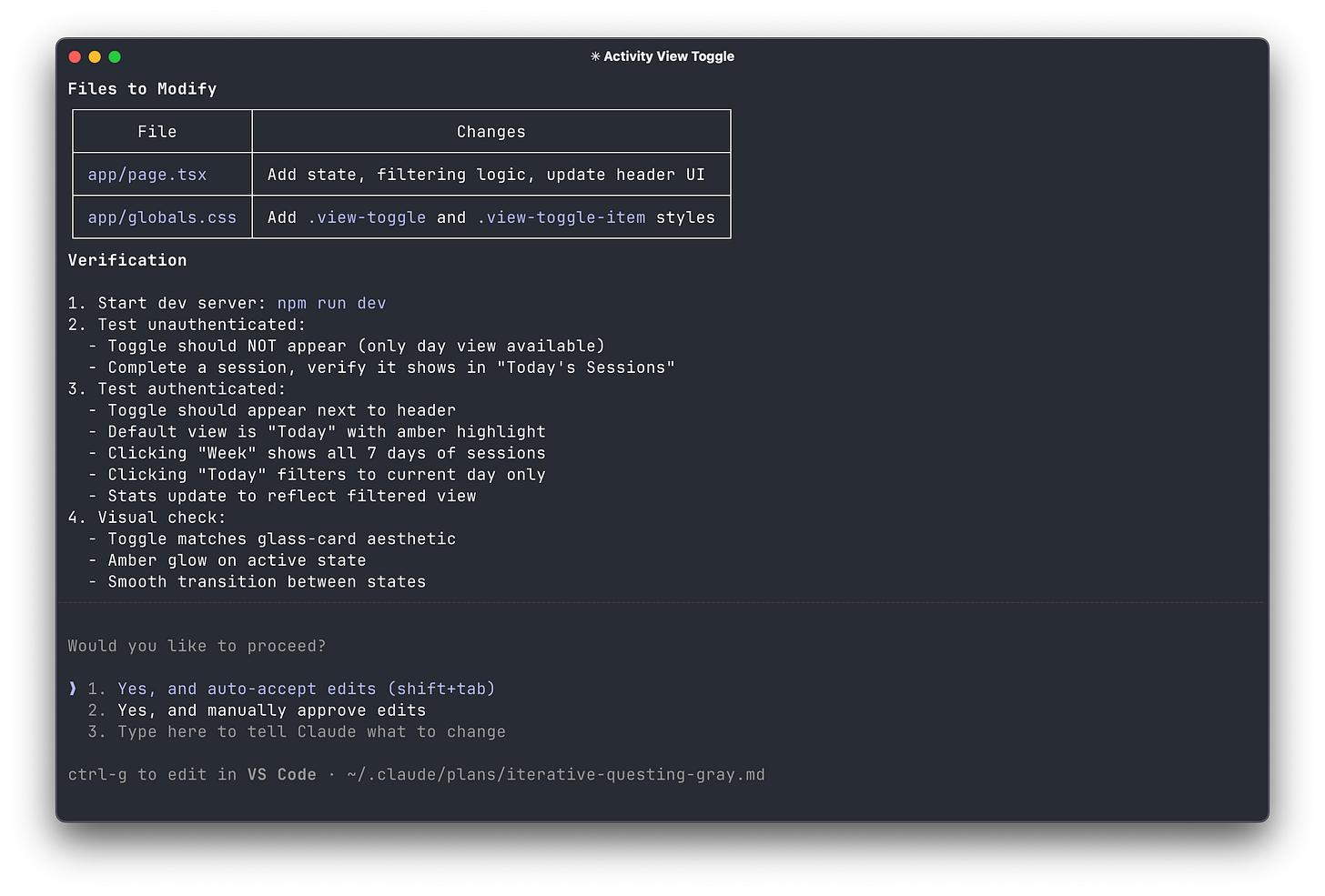Select the amber asterisk in the title bar
The width and height of the screenshot is (1325, 896).
click(595, 56)
